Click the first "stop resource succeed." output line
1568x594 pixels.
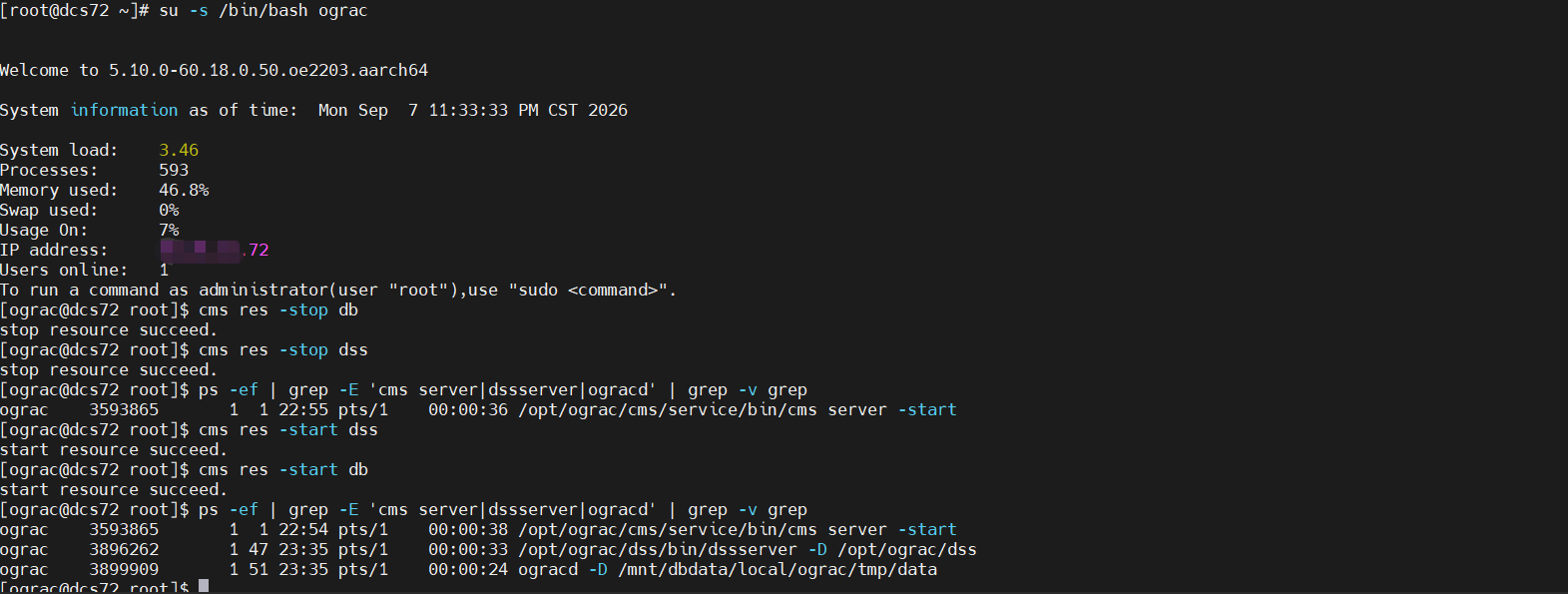(x=109, y=329)
